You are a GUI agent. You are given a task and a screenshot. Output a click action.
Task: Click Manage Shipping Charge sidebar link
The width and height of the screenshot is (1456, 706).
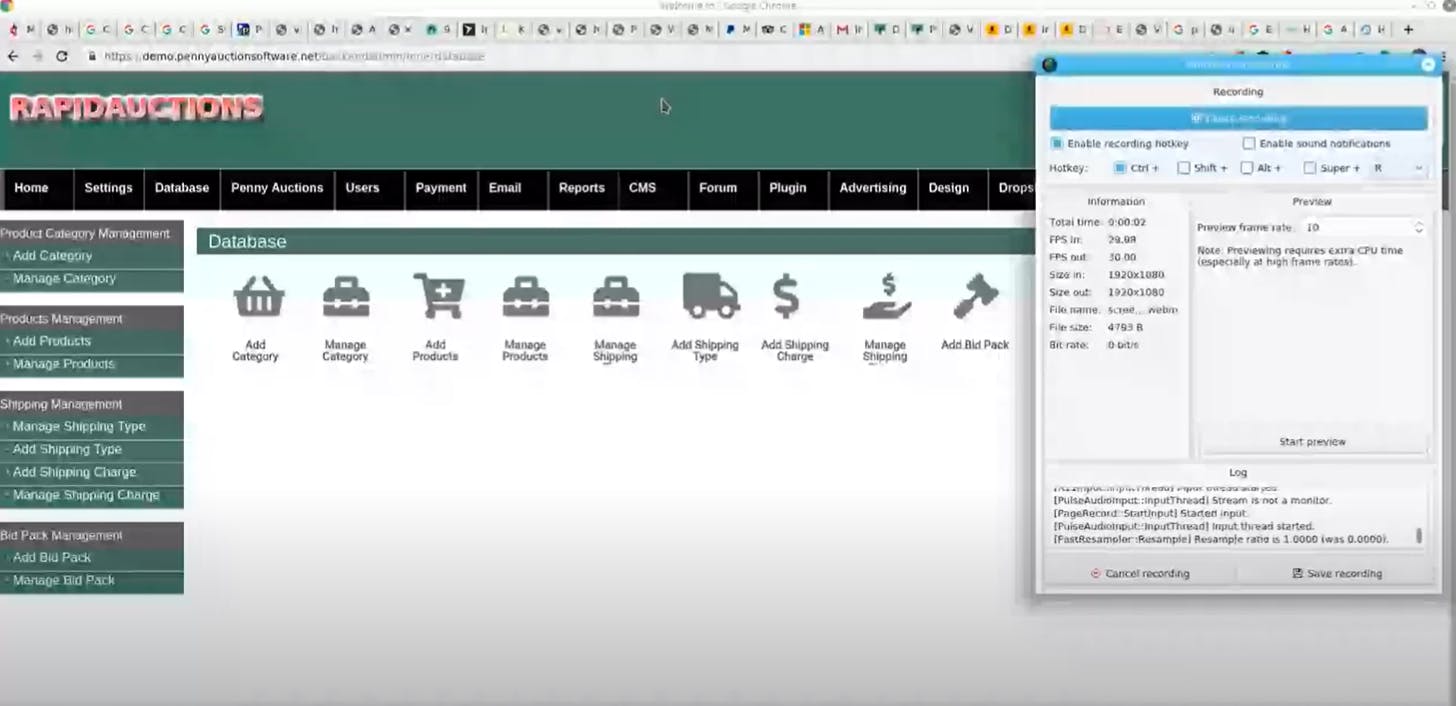(x=86, y=496)
